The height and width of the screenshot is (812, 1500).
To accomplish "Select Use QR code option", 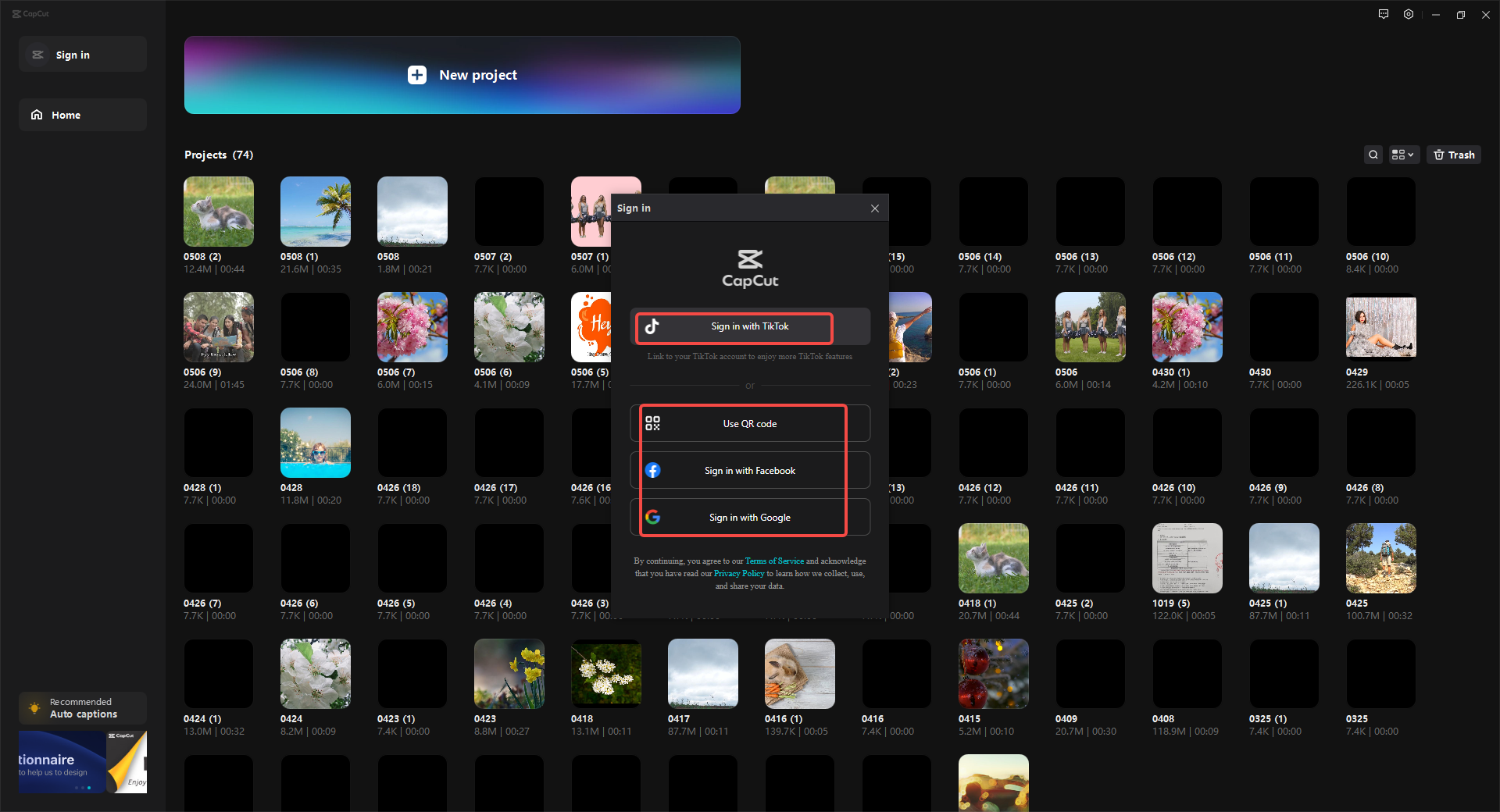I will pos(750,424).
